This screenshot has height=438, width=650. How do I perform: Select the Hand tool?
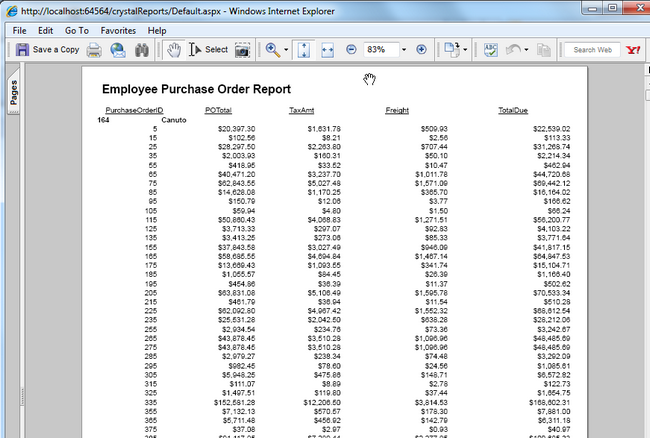coord(174,50)
